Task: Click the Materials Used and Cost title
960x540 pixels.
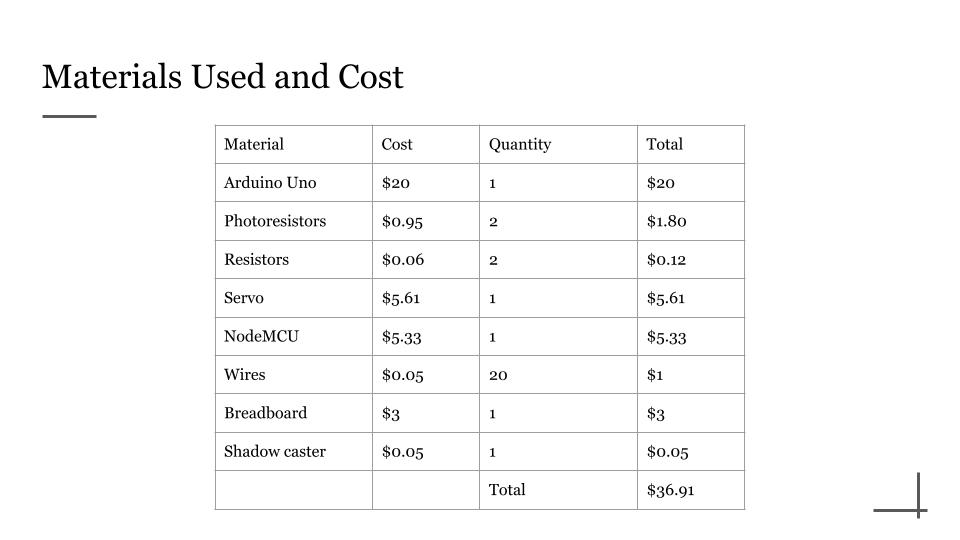Action: click(223, 77)
